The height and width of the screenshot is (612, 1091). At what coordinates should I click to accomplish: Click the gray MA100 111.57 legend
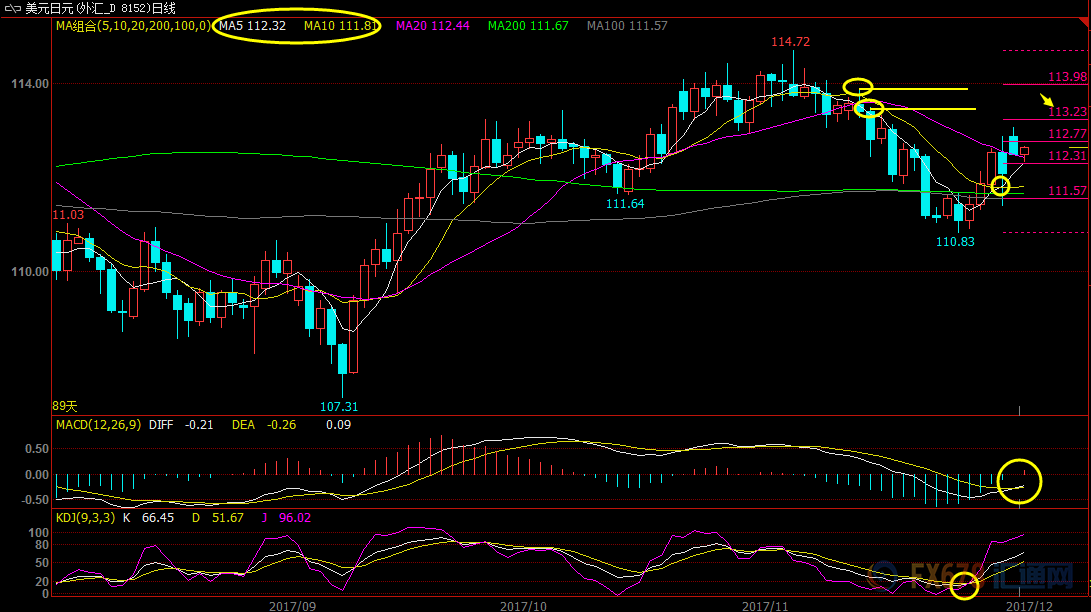click(627, 26)
